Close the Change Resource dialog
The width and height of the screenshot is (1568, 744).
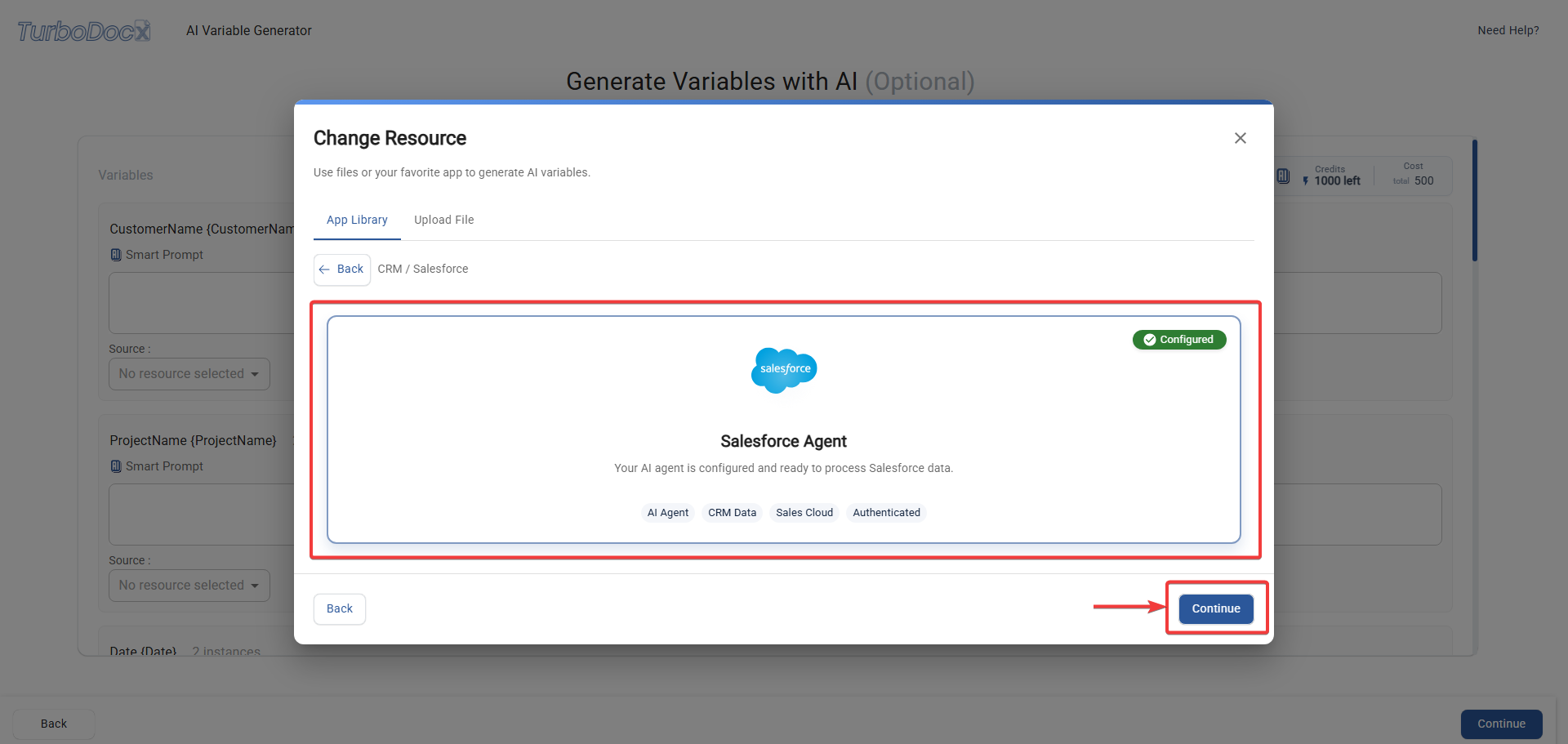pyautogui.click(x=1240, y=138)
